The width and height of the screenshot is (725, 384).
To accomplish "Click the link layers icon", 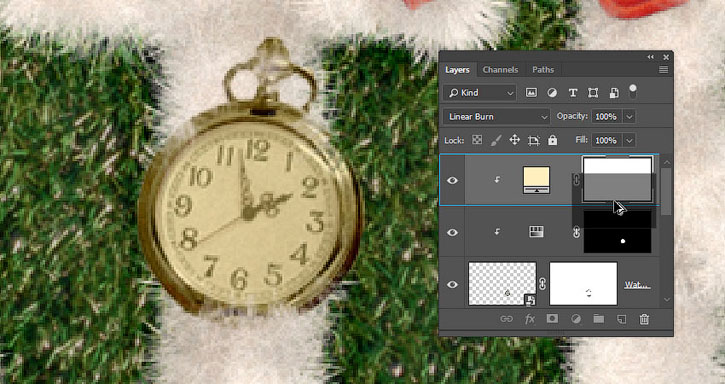I will click(507, 319).
